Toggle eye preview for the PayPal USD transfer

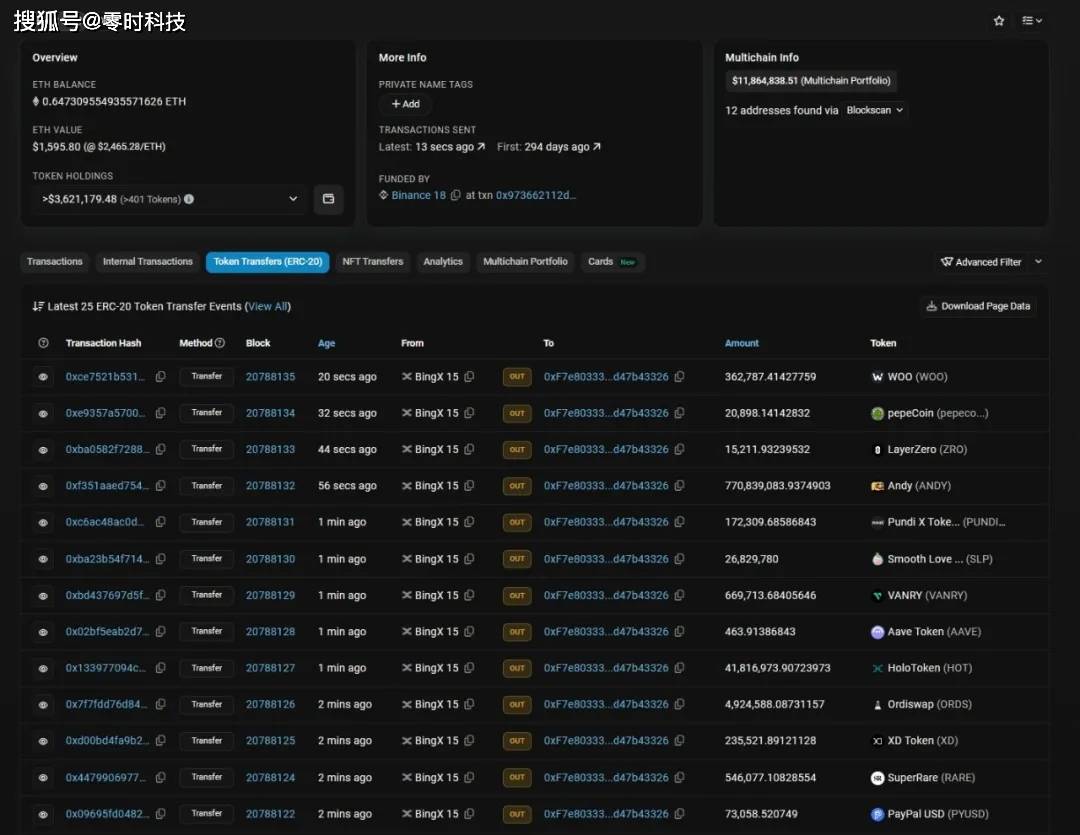pyautogui.click(x=43, y=814)
